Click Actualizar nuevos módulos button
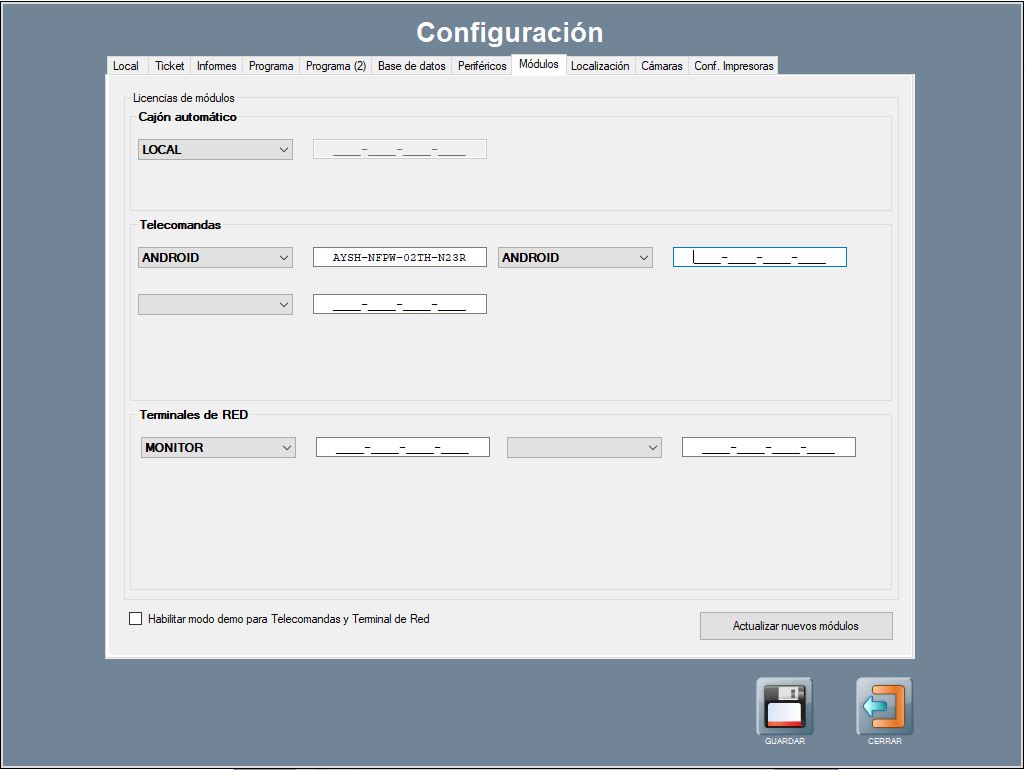Screen dimensions: 1025x770 click(x=795, y=626)
